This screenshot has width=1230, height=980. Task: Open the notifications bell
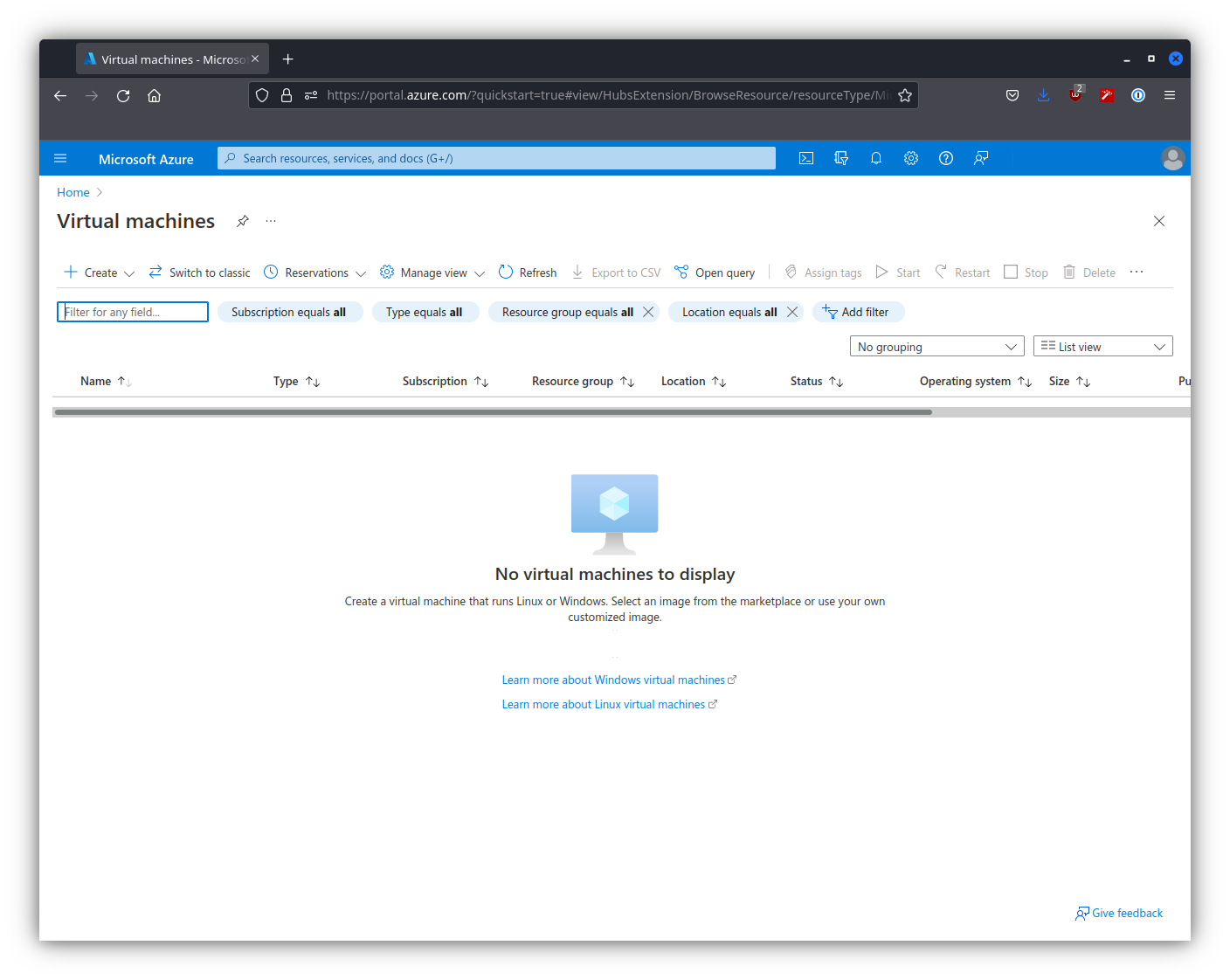[x=875, y=158]
